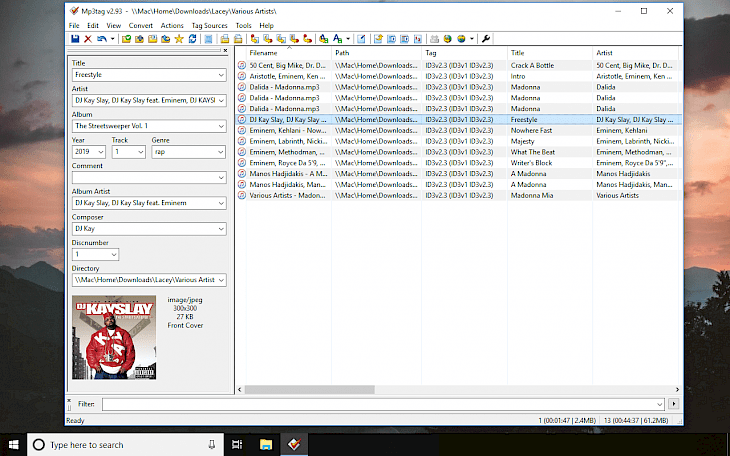Open the View menu
The width and height of the screenshot is (730, 456).
tap(114, 26)
